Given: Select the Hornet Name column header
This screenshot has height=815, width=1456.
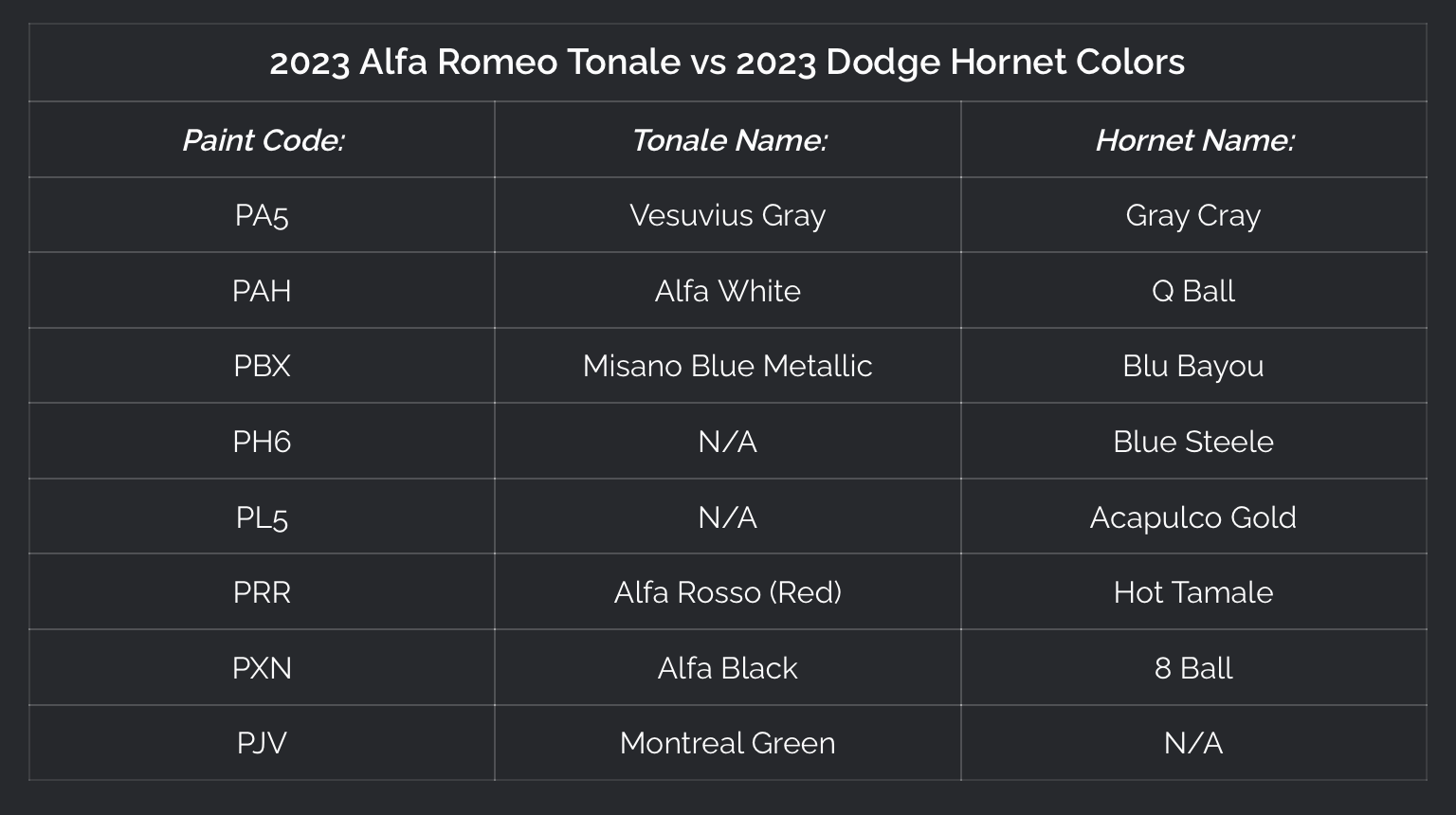Looking at the screenshot, I should [1193, 140].
